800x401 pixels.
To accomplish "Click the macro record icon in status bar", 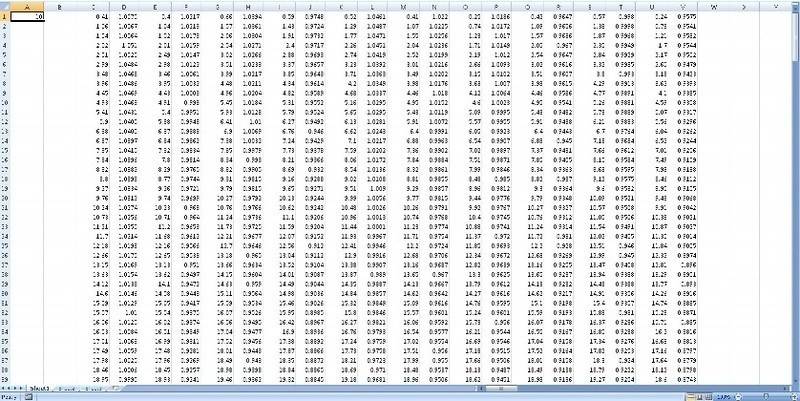I will click(29, 397).
